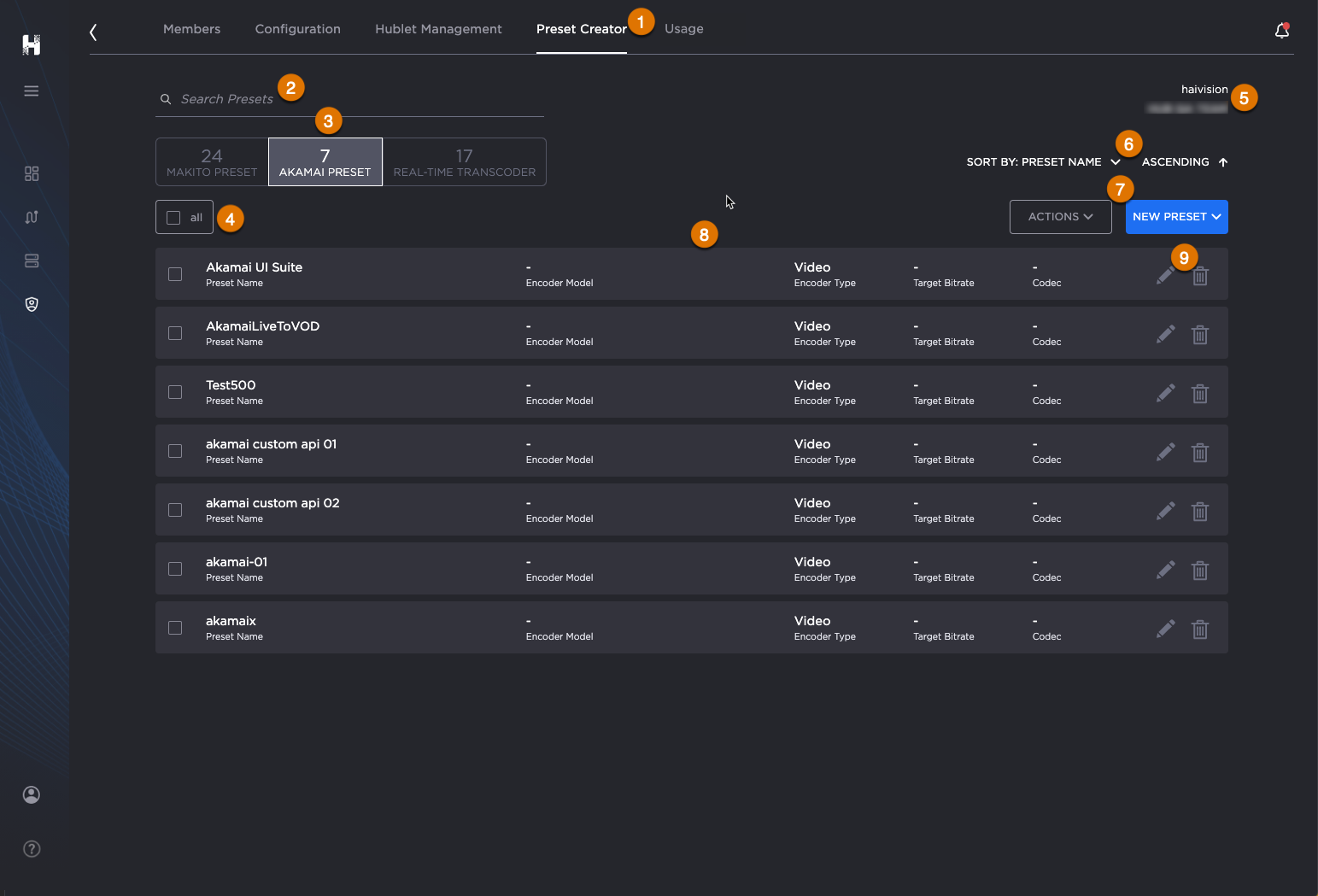Viewport: 1318px width, 896px height.
Task: Delete the akamaix preset using trash icon
Action: [1200, 629]
